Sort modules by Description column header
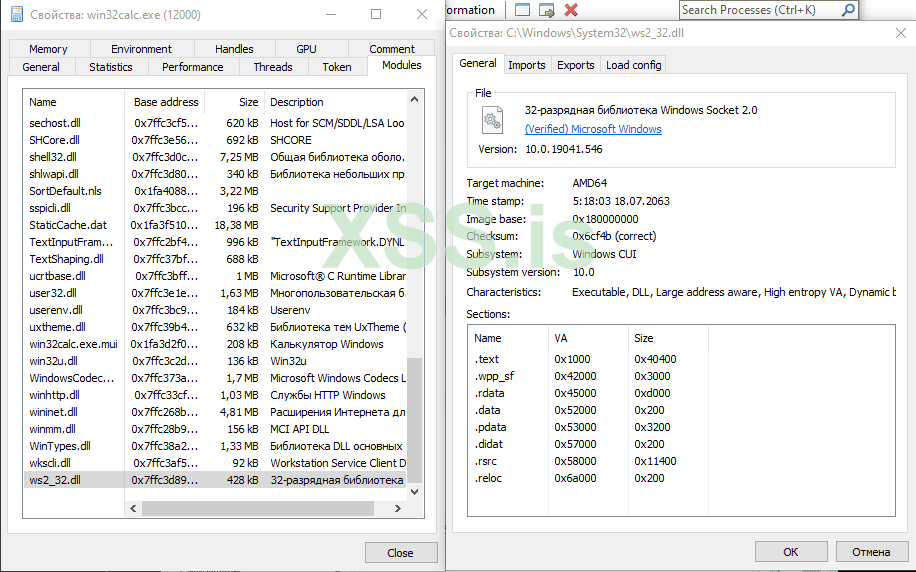The width and height of the screenshot is (916, 572). click(x=335, y=102)
